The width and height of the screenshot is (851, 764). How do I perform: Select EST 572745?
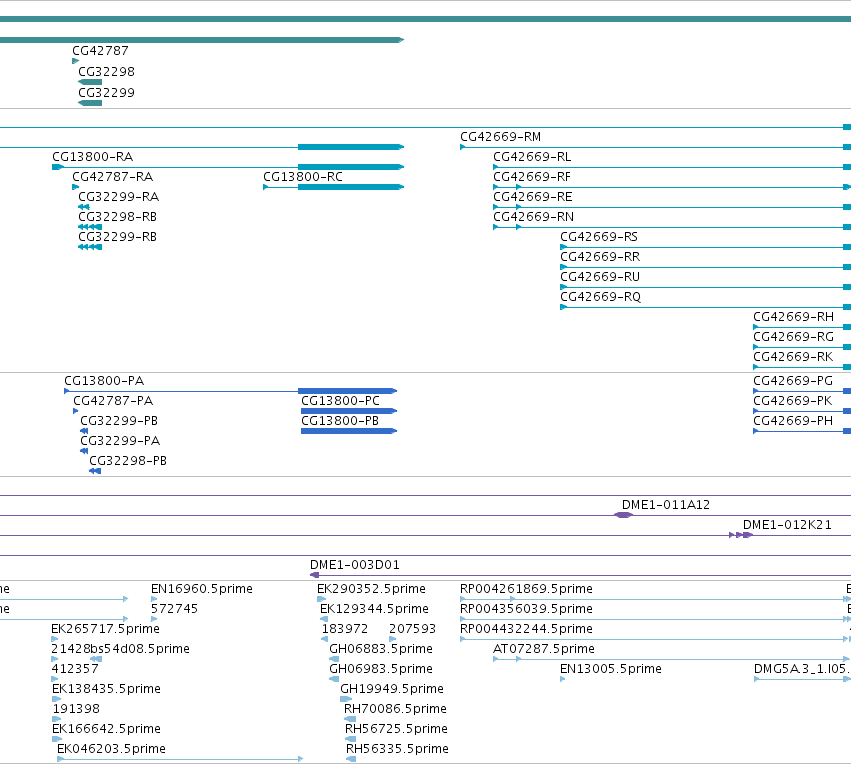174,609
